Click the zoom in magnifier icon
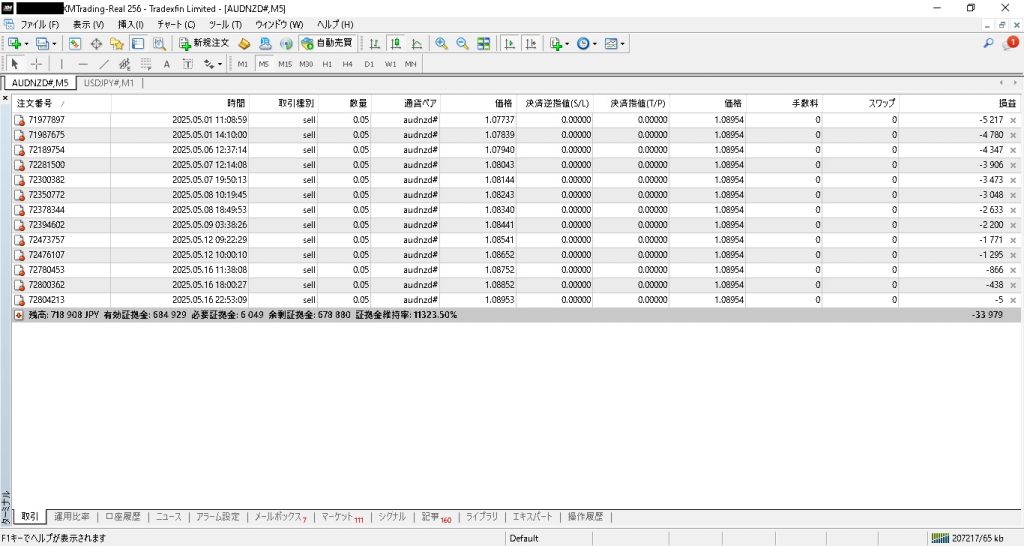Image resolution: width=1024 pixels, height=546 pixels. 441,44
